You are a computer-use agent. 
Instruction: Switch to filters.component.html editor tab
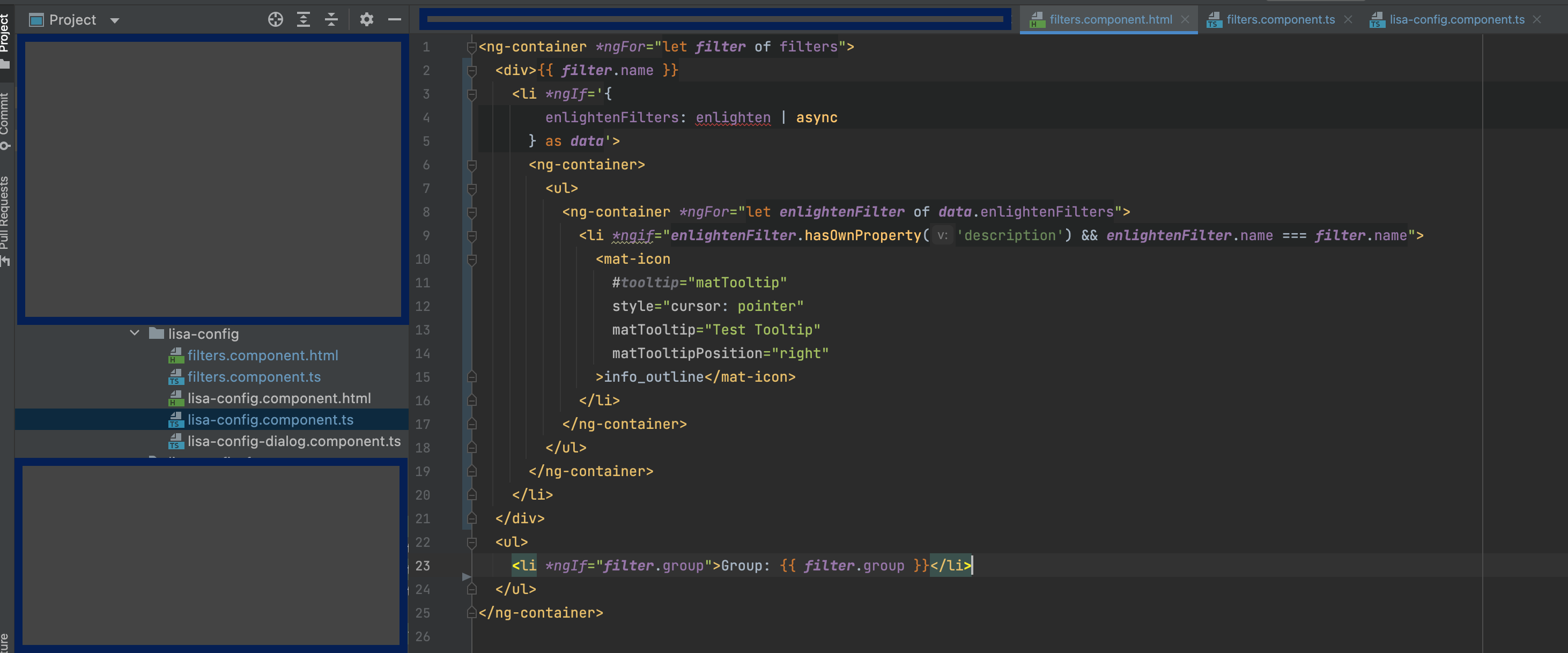(1110, 19)
